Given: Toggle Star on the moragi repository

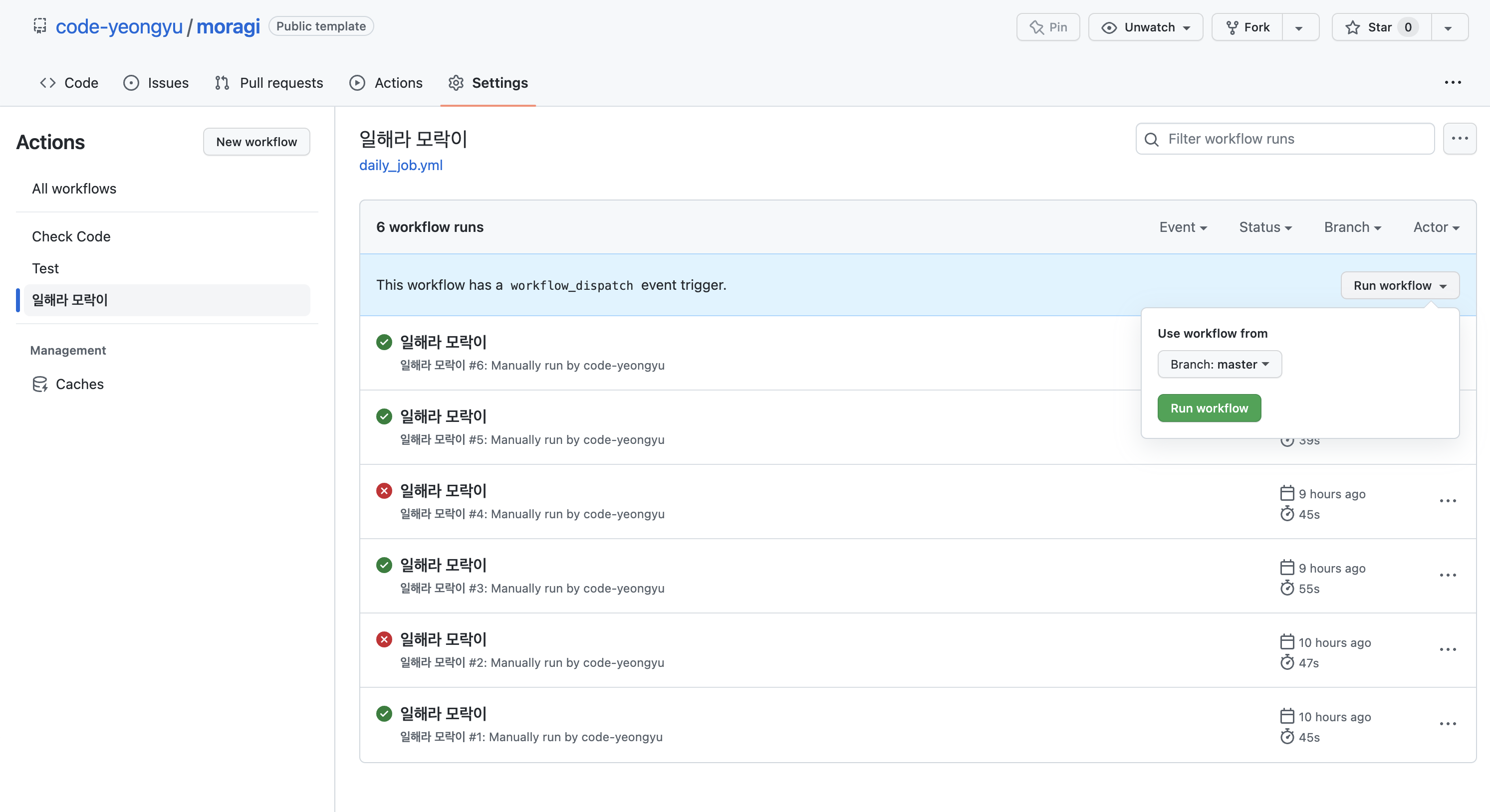Looking at the screenshot, I should (x=1380, y=27).
